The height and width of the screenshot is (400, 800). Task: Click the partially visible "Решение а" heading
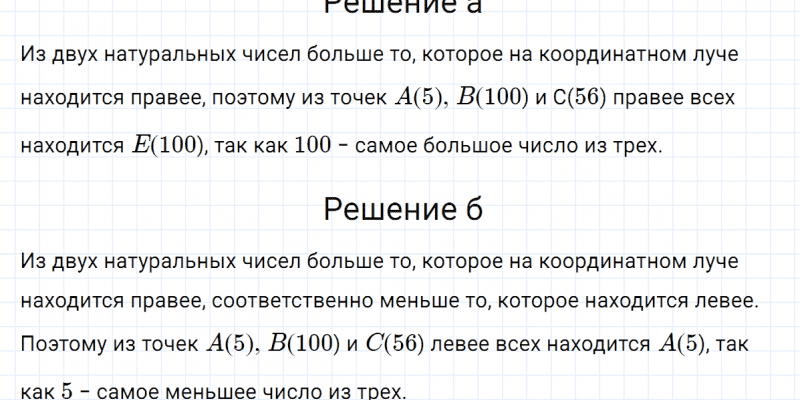[x=402, y=8]
